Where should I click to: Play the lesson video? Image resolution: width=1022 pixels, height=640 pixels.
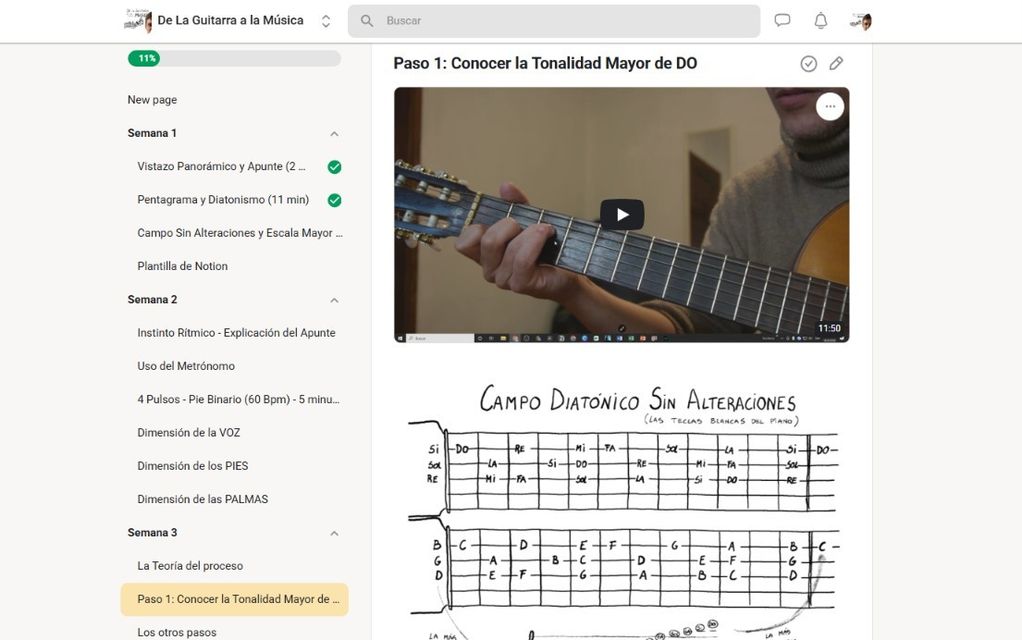622,214
